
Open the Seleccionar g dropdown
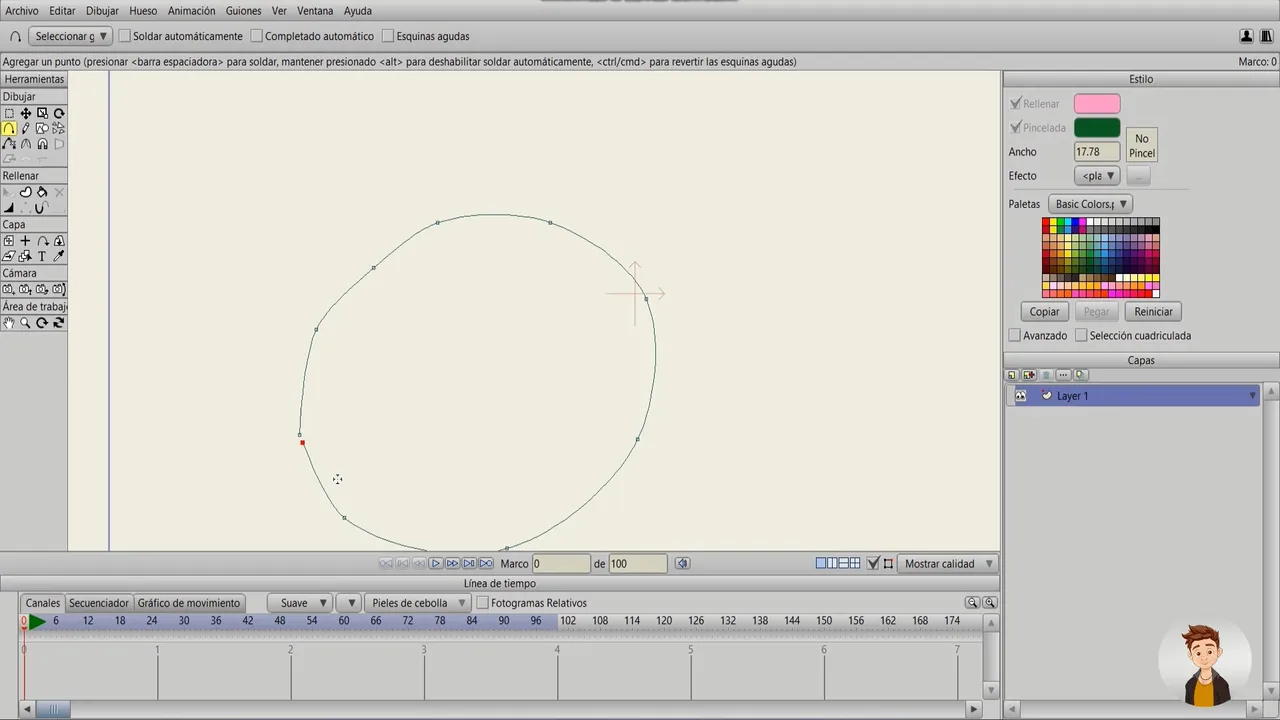coord(68,36)
